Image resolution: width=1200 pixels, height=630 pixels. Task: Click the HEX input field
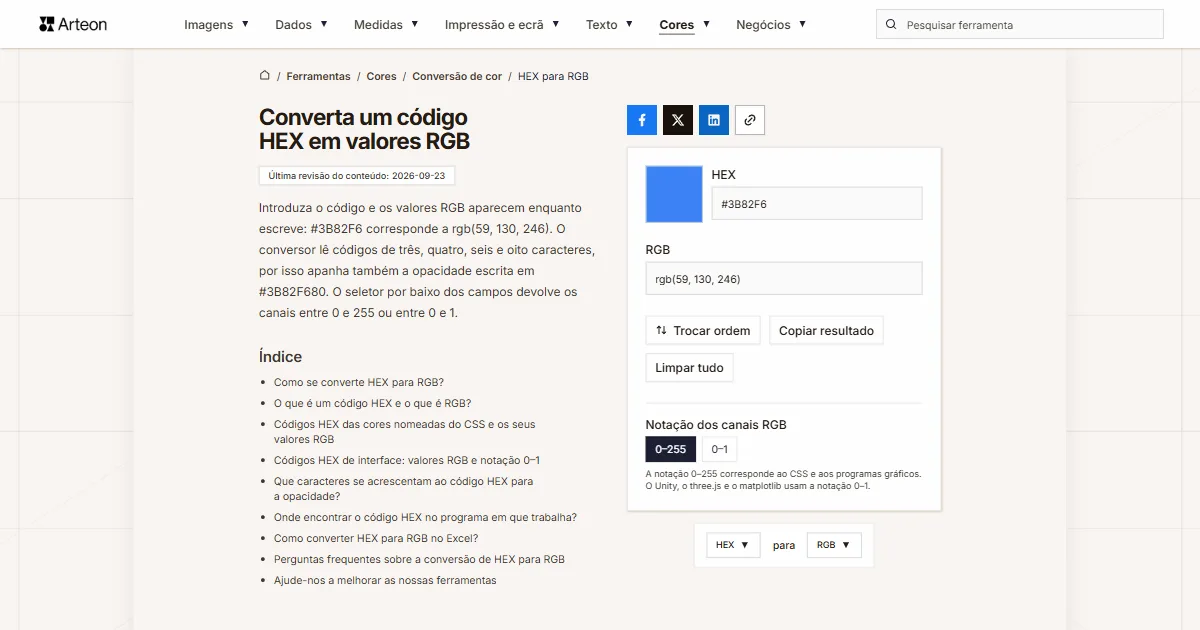(x=817, y=204)
